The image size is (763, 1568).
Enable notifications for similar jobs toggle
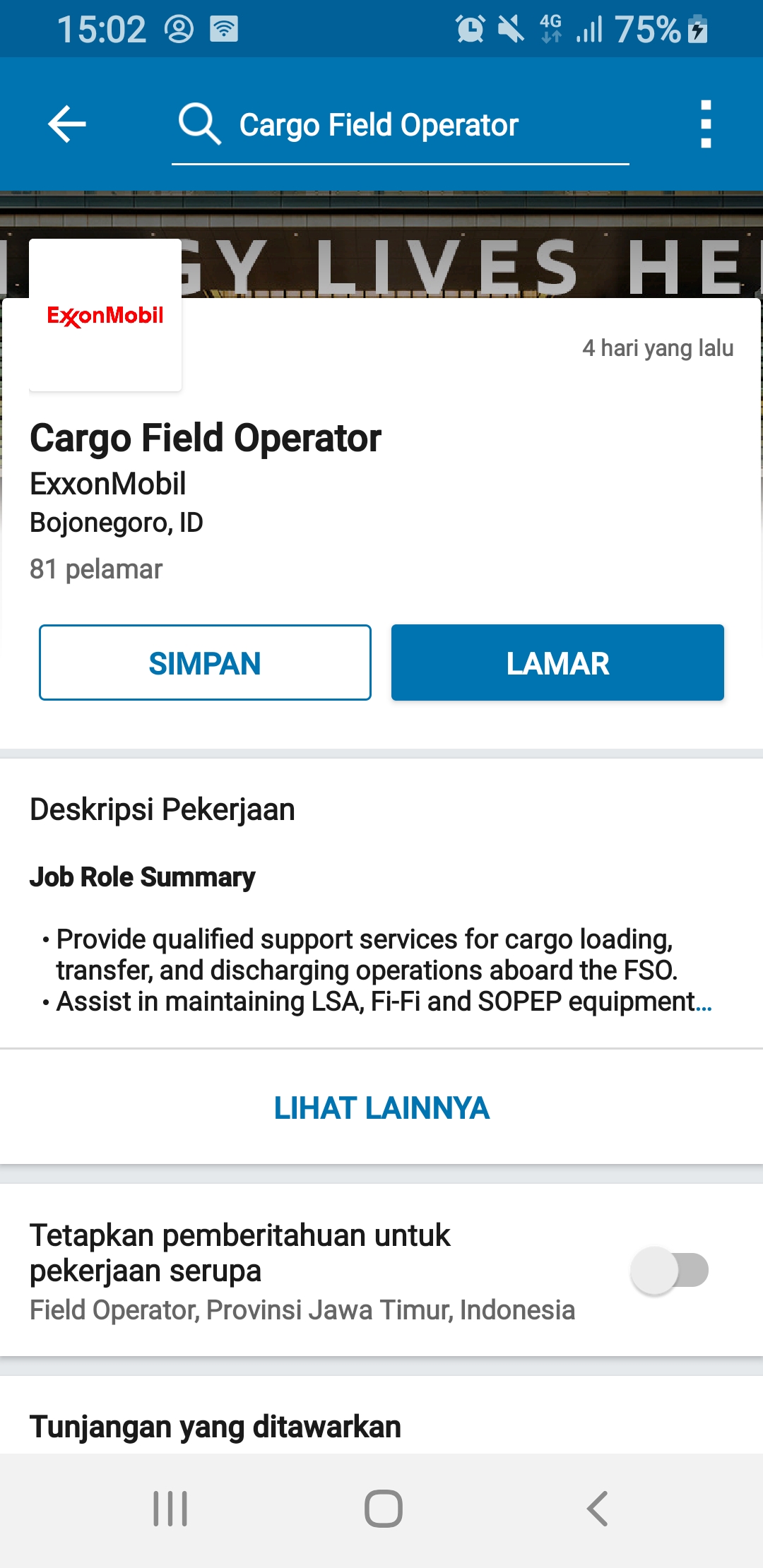tap(669, 1270)
